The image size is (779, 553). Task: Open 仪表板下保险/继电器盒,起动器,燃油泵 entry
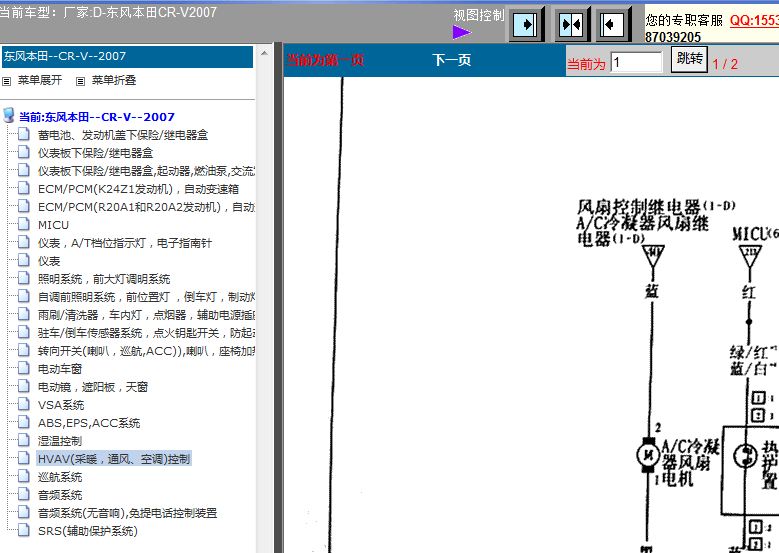[x=146, y=171]
